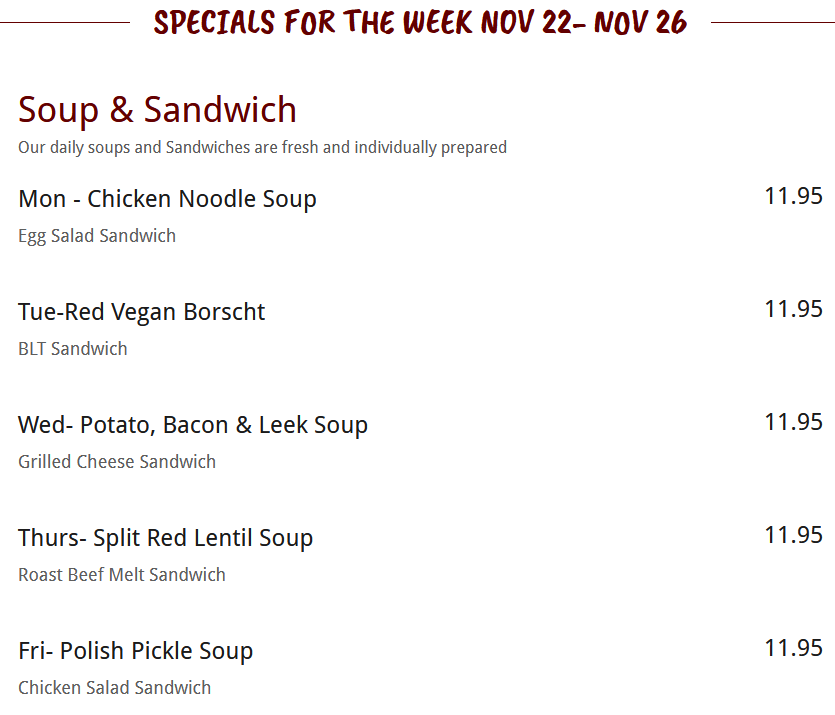Screen dimensions: 835x715
Task: Click the Chicken Salad Sandwich description
Action: point(115,688)
